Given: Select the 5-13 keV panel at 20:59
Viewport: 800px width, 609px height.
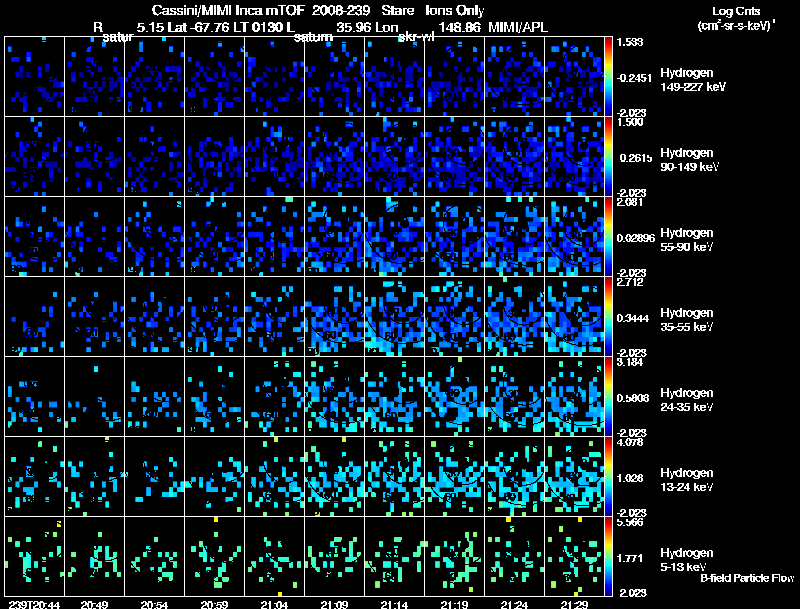Looking at the screenshot, I should tap(214, 556).
